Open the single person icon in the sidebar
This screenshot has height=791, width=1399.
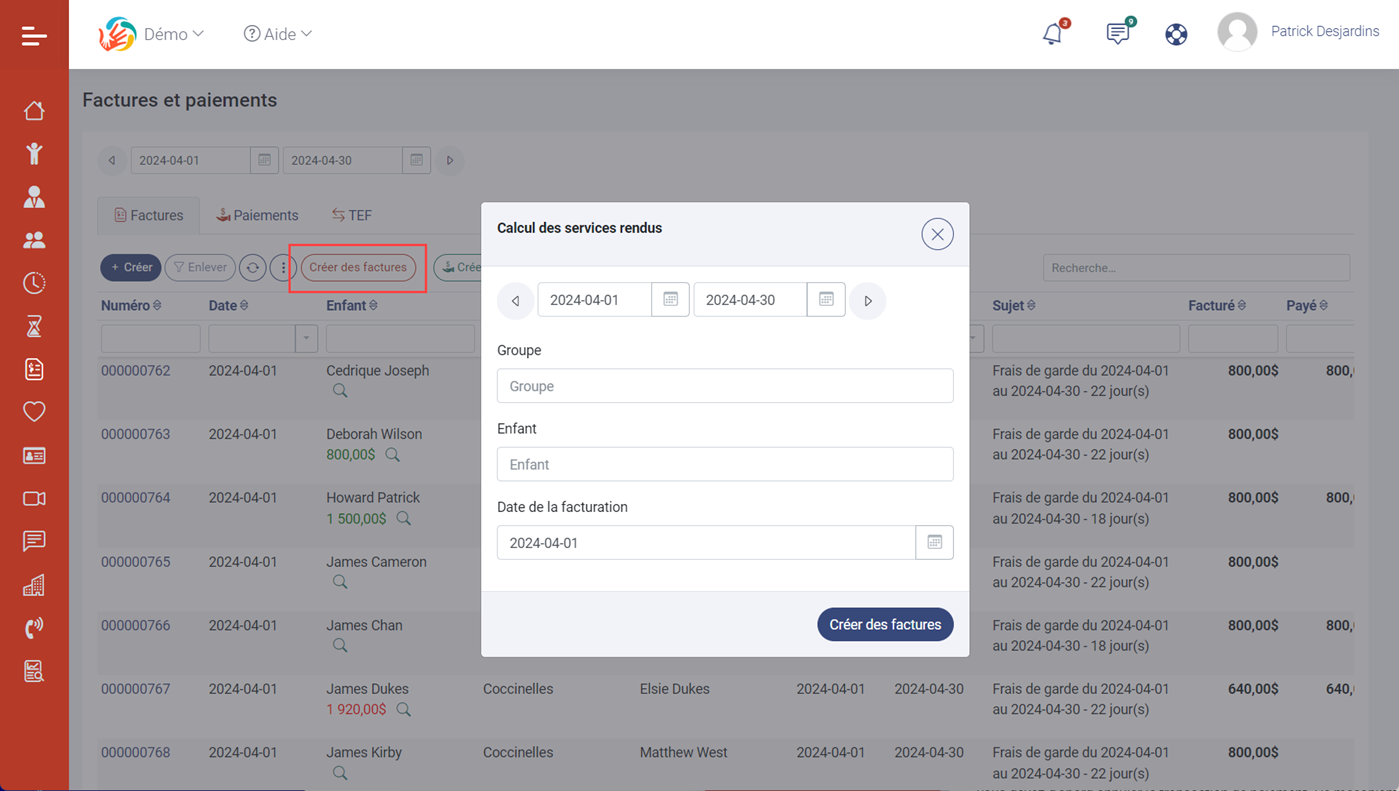34,197
